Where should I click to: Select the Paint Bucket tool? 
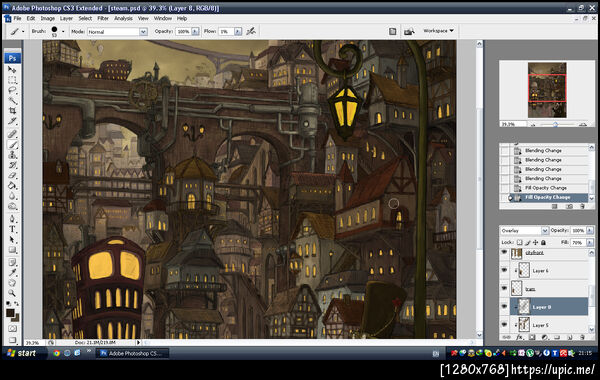click(12, 186)
